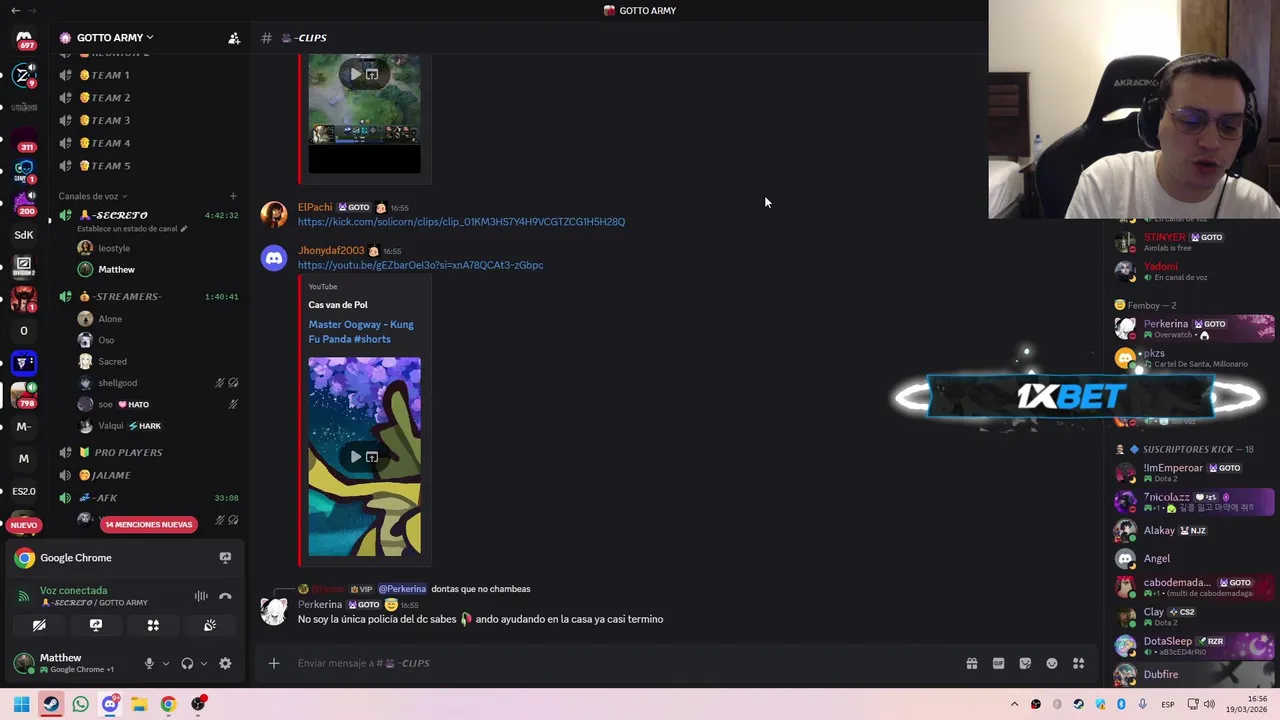
Task: Play the top embedded video clip
Action: tap(355, 74)
